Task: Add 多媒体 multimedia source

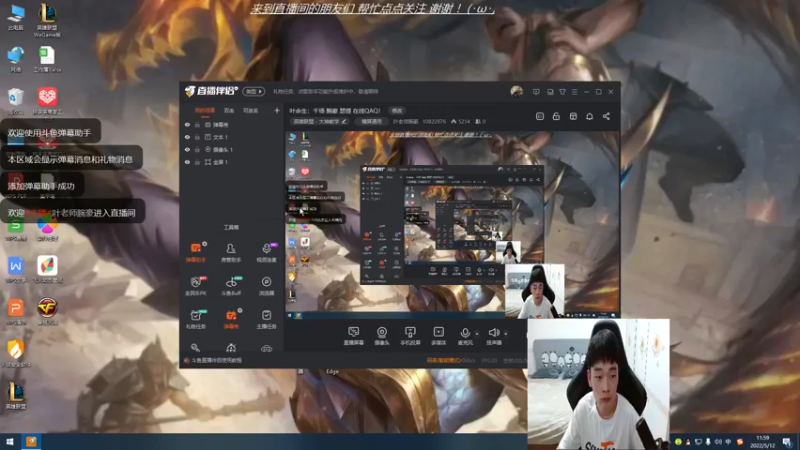Action: point(439,336)
